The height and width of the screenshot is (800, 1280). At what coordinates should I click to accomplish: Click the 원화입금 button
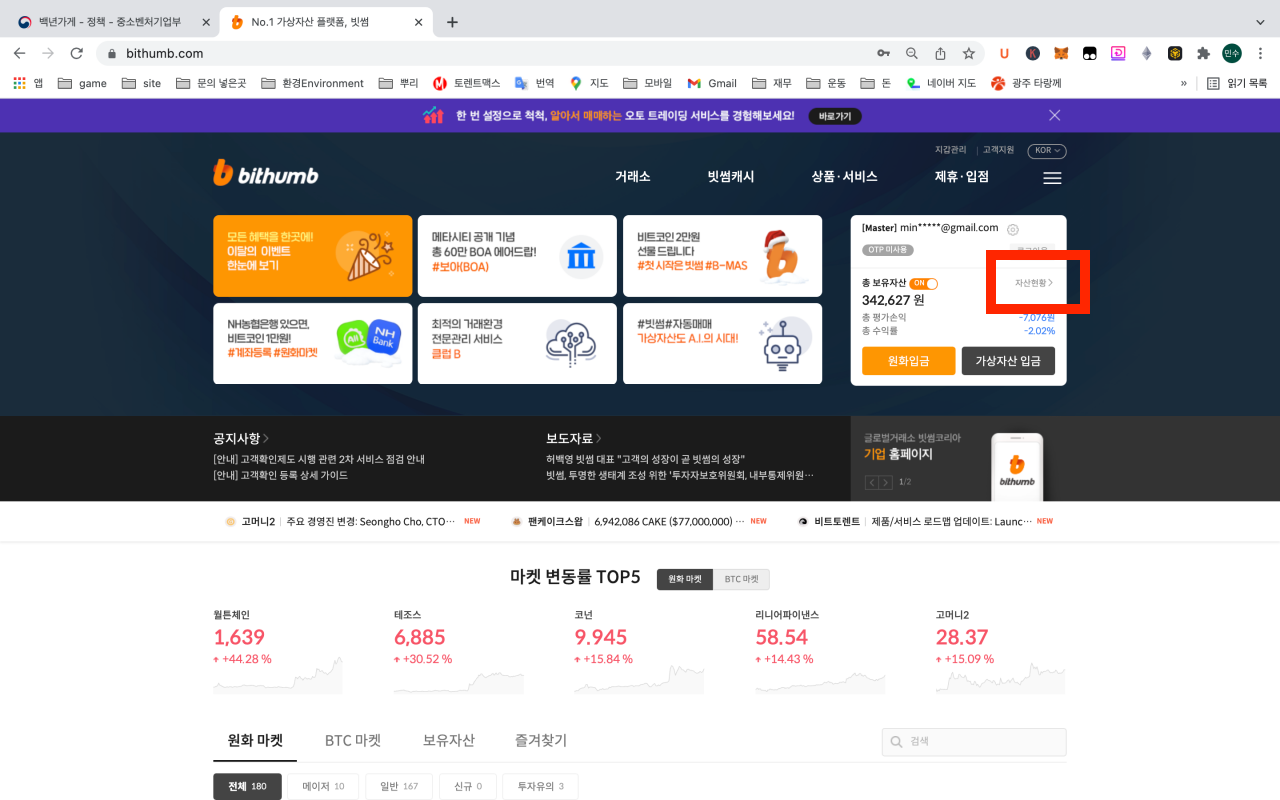tap(908, 361)
